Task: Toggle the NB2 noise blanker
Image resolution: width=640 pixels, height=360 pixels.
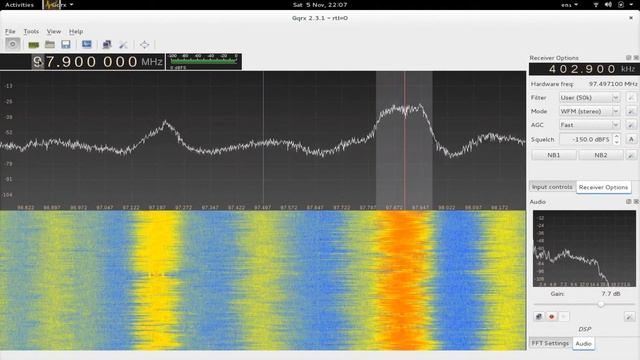Action: pos(601,155)
